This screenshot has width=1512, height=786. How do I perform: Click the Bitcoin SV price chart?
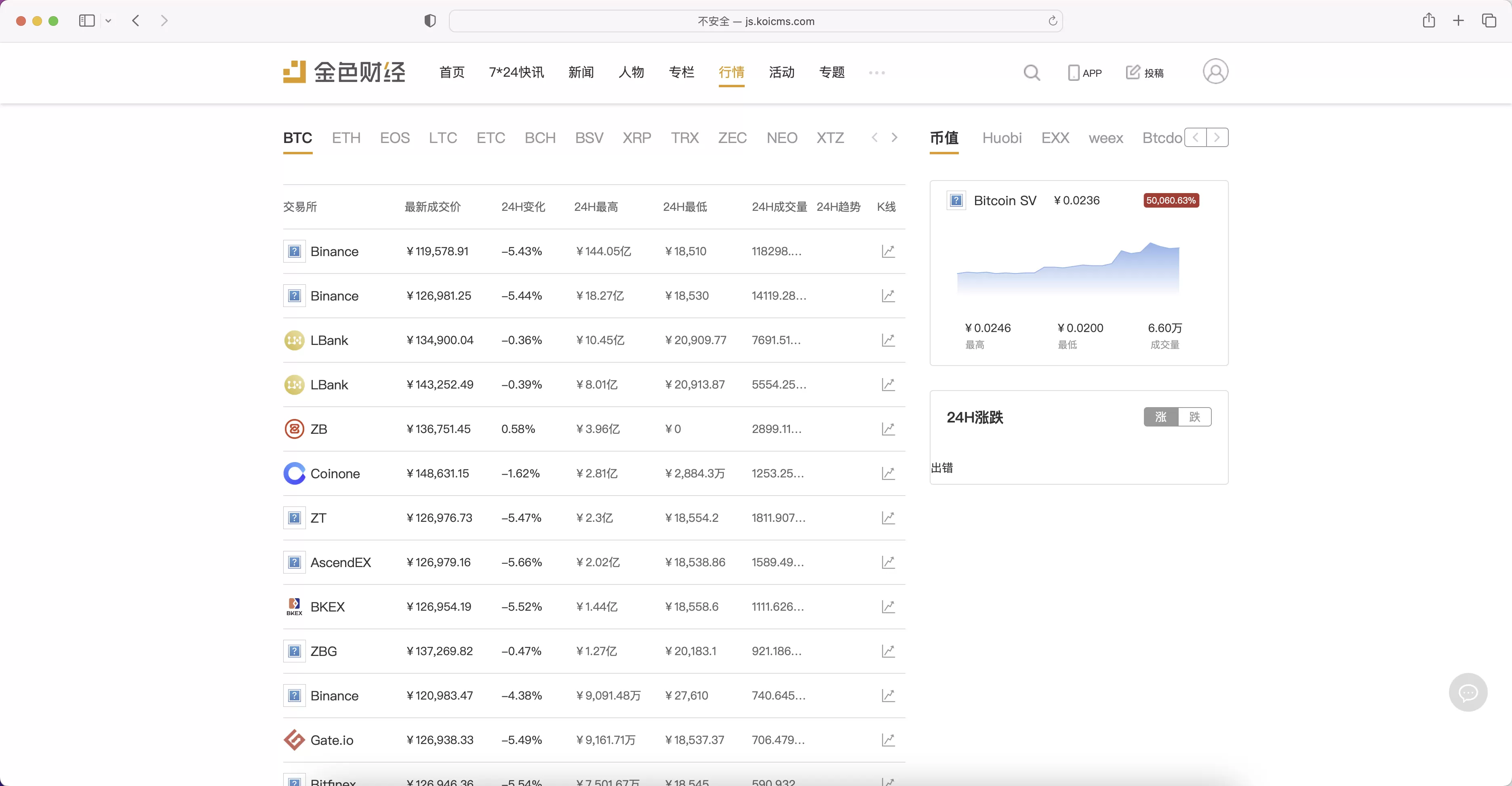pyautogui.click(x=1068, y=267)
